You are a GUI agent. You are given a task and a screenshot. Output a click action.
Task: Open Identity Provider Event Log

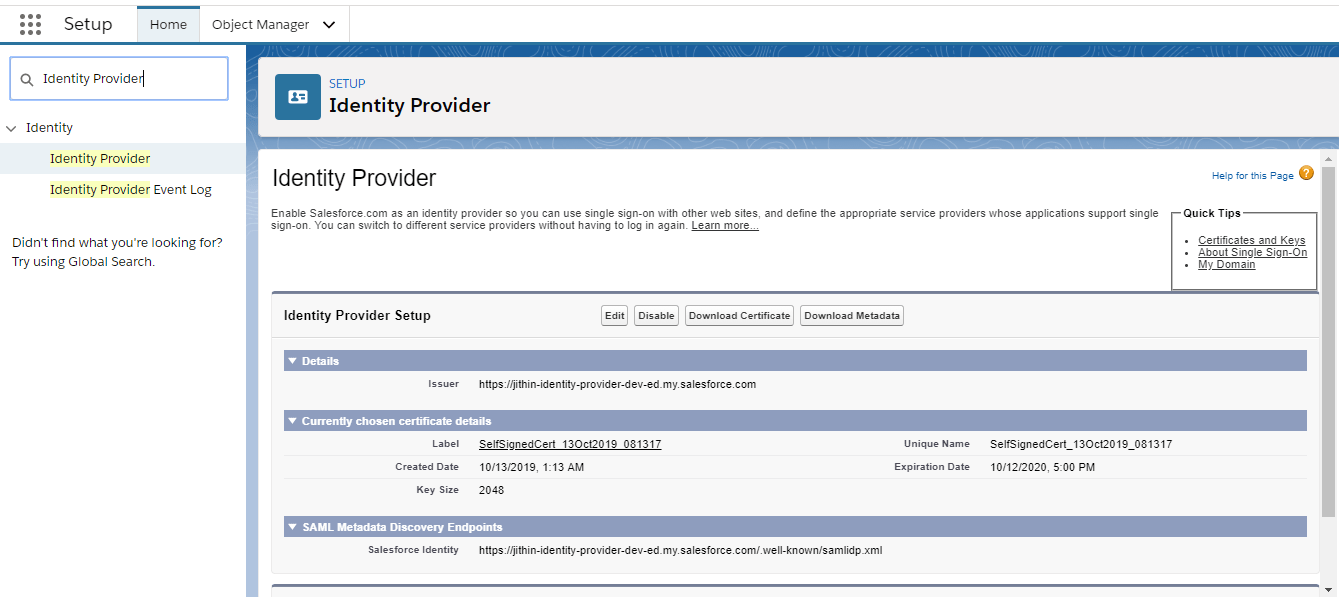tap(131, 190)
